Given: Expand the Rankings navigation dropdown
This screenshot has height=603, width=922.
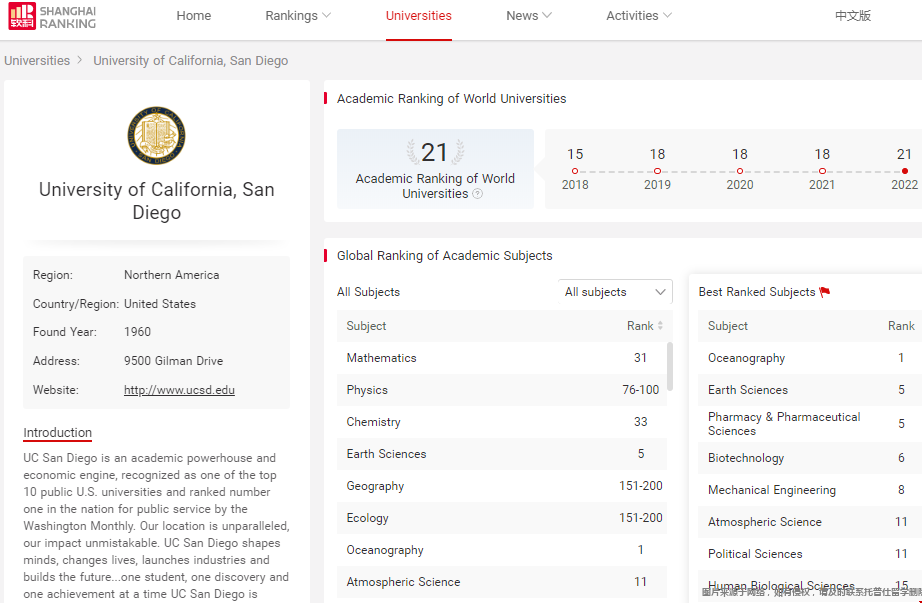Looking at the screenshot, I should [298, 16].
